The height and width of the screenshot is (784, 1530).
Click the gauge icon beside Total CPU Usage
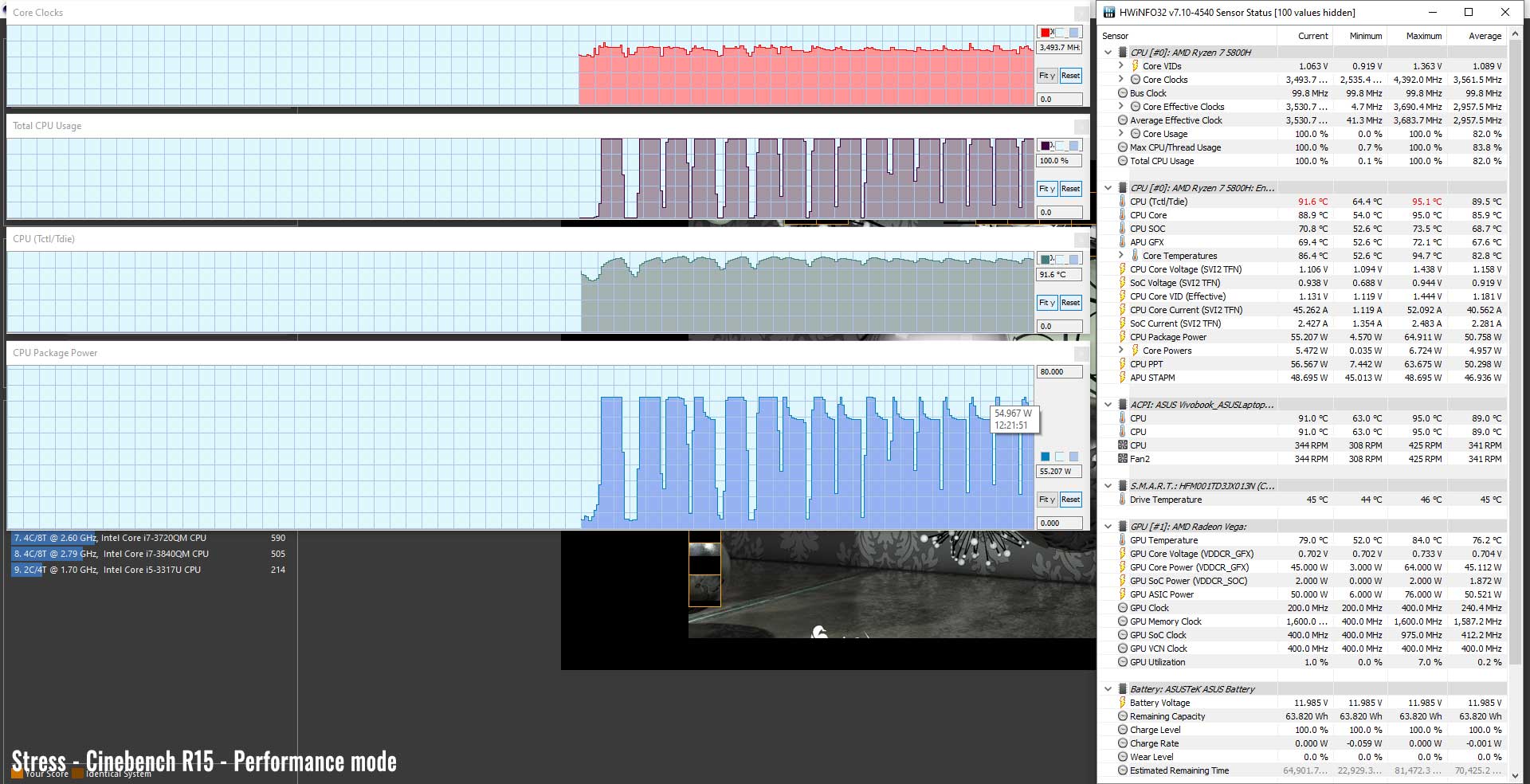click(x=1122, y=161)
